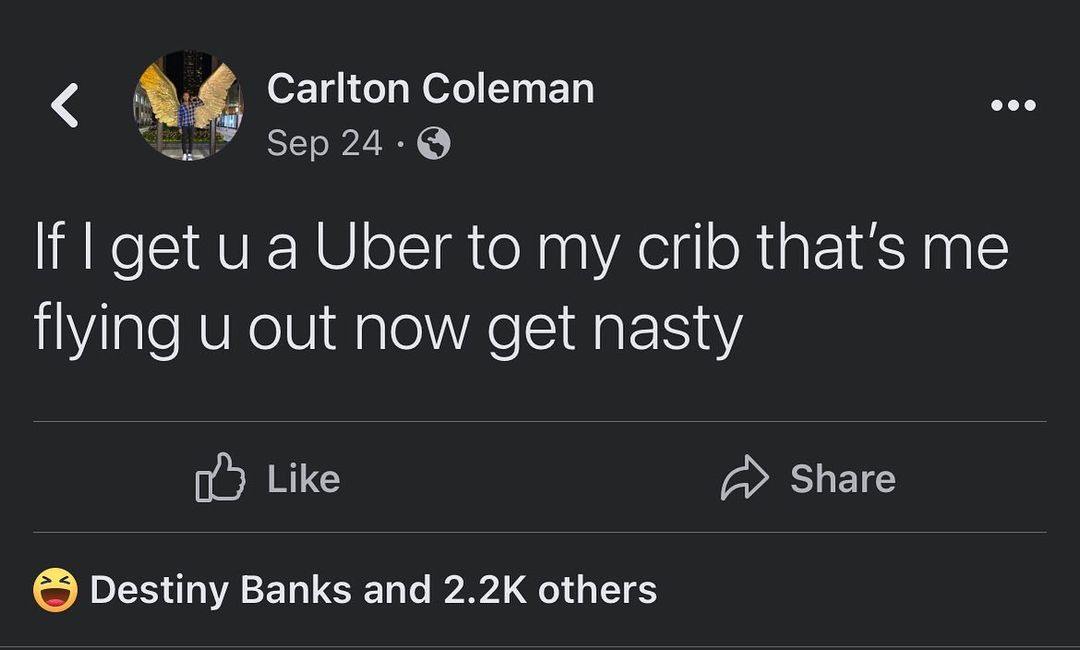The height and width of the screenshot is (650, 1080).
Task: Click the post's second line ending 'get nasty'
Action: pyautogui.click(x=388, y=330)
